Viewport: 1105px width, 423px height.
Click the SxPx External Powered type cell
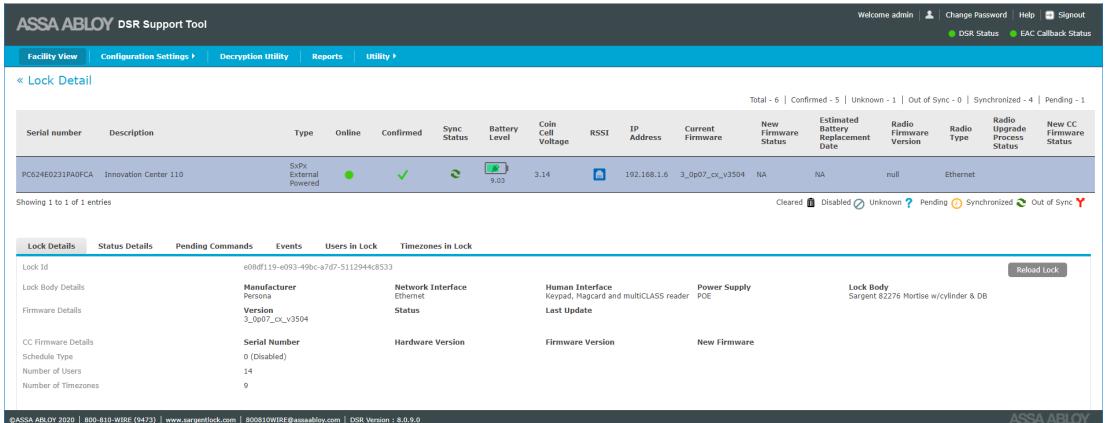pyautogui.click(x=304, y=174)
